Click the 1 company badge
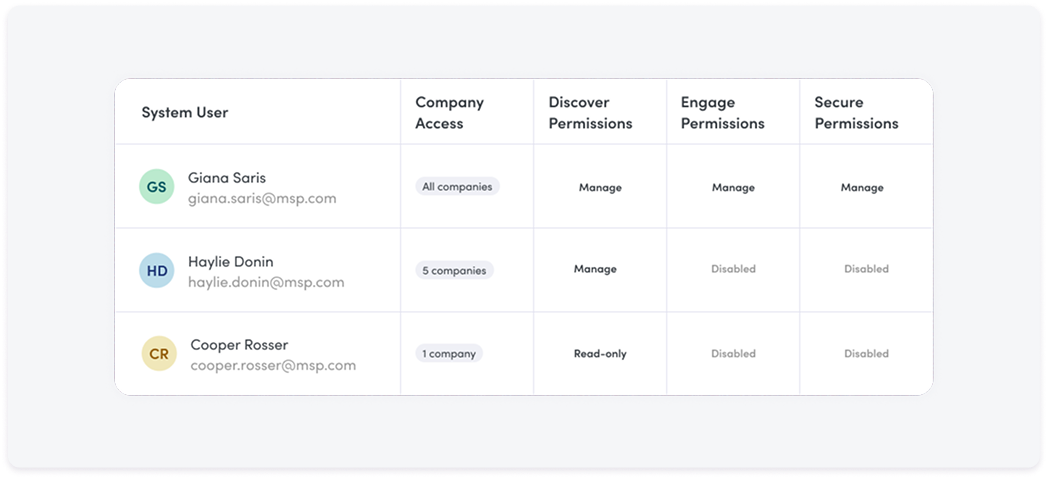1049x479 pixels. 449,354
